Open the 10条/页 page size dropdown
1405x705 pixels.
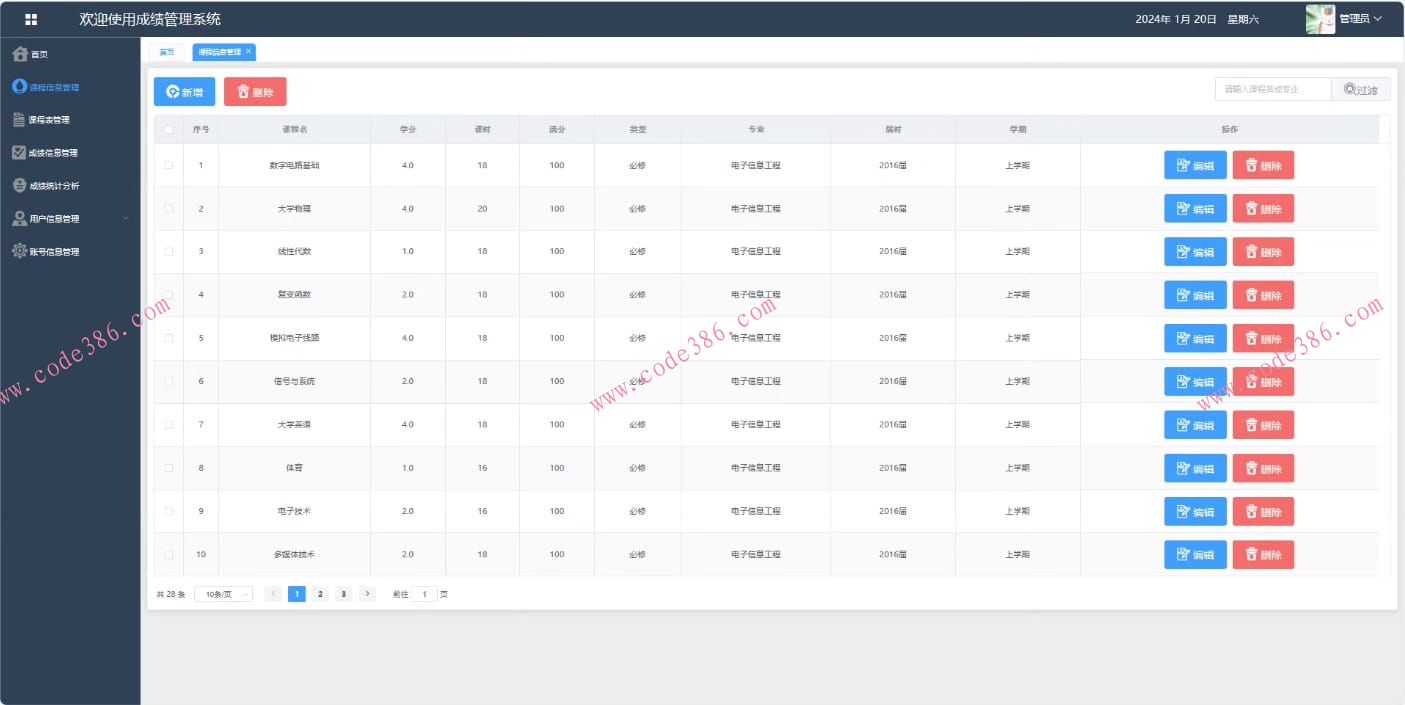pos(223,594)
